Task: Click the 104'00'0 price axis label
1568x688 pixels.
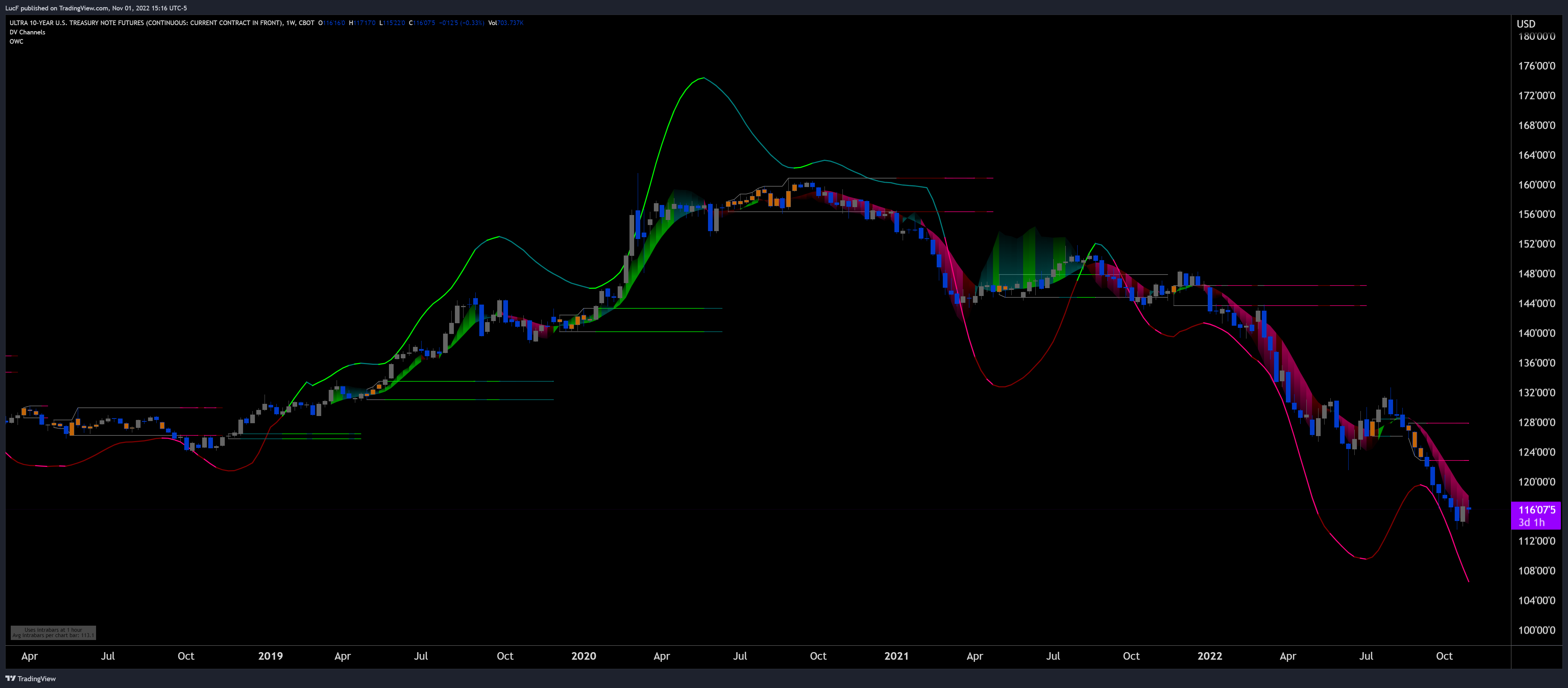Action: (x=1536, y=601)
